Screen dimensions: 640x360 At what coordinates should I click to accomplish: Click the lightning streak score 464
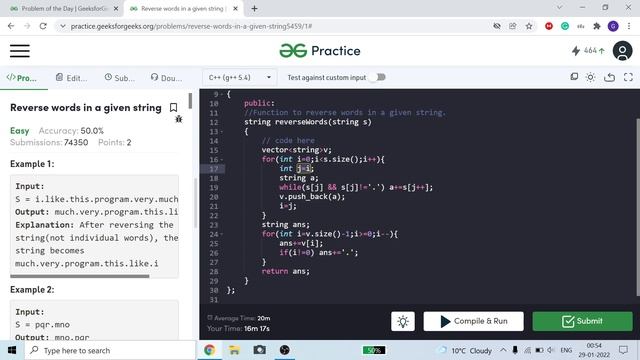(588, 51)
